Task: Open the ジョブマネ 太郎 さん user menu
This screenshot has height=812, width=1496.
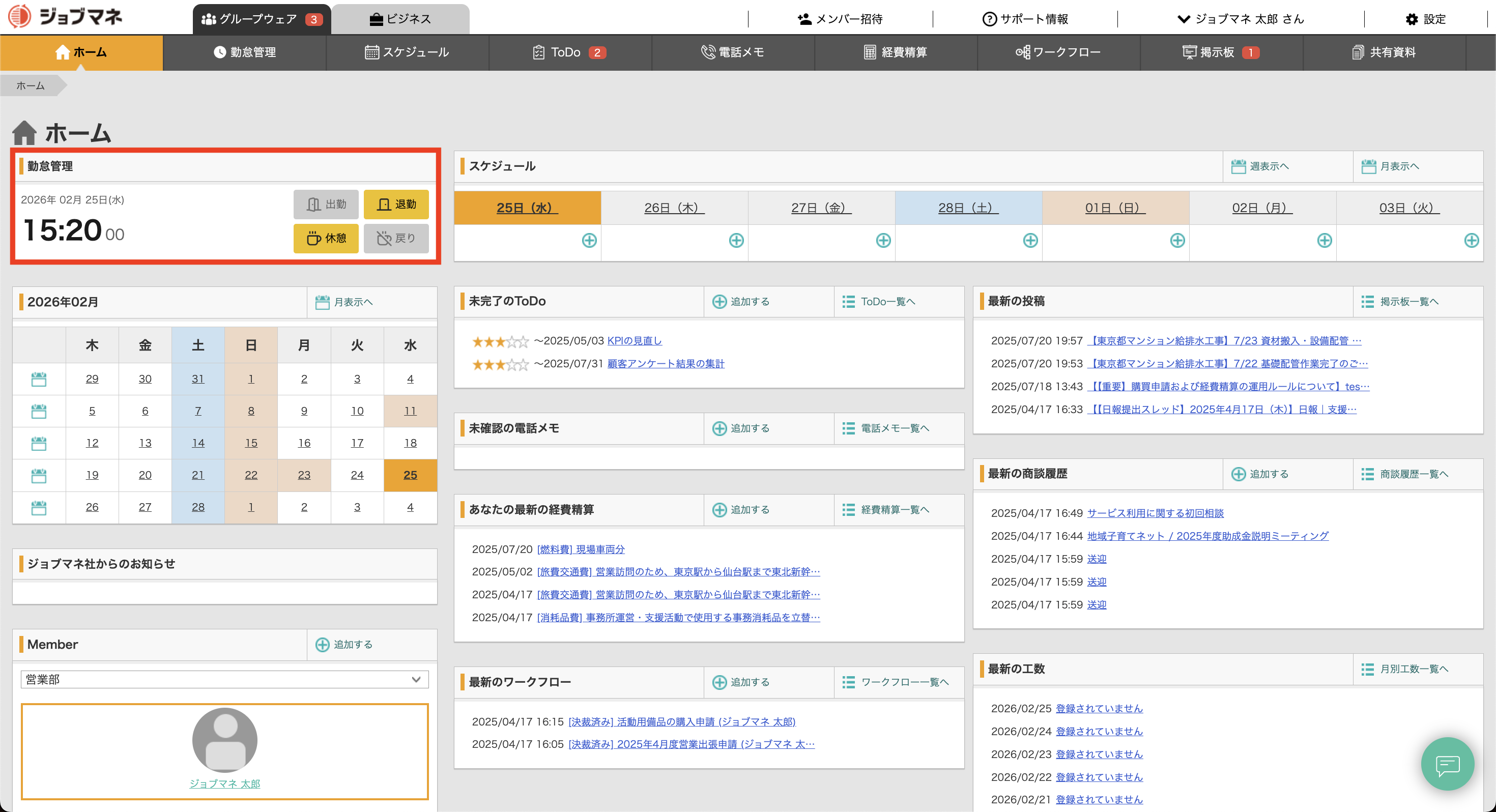Action: point(1241,19)
